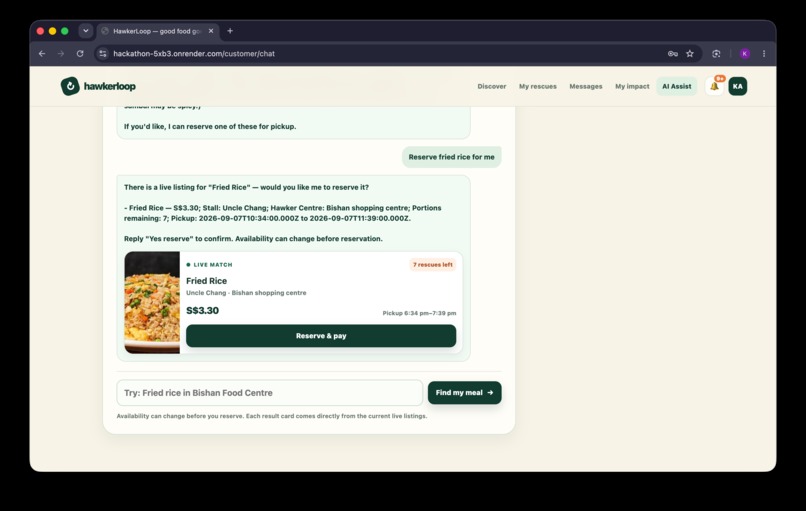Click the Reserve & pay button
This screenshot has height=511, width=806.
[321, 336]
